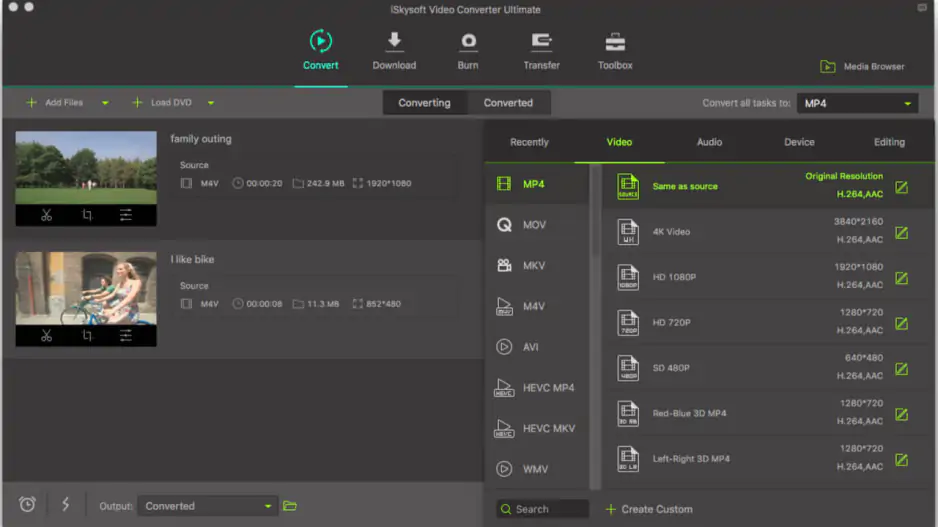Screen dimensions: 938x527
Task: Switch to the Device format tab
Action: [x=799, y=142]
